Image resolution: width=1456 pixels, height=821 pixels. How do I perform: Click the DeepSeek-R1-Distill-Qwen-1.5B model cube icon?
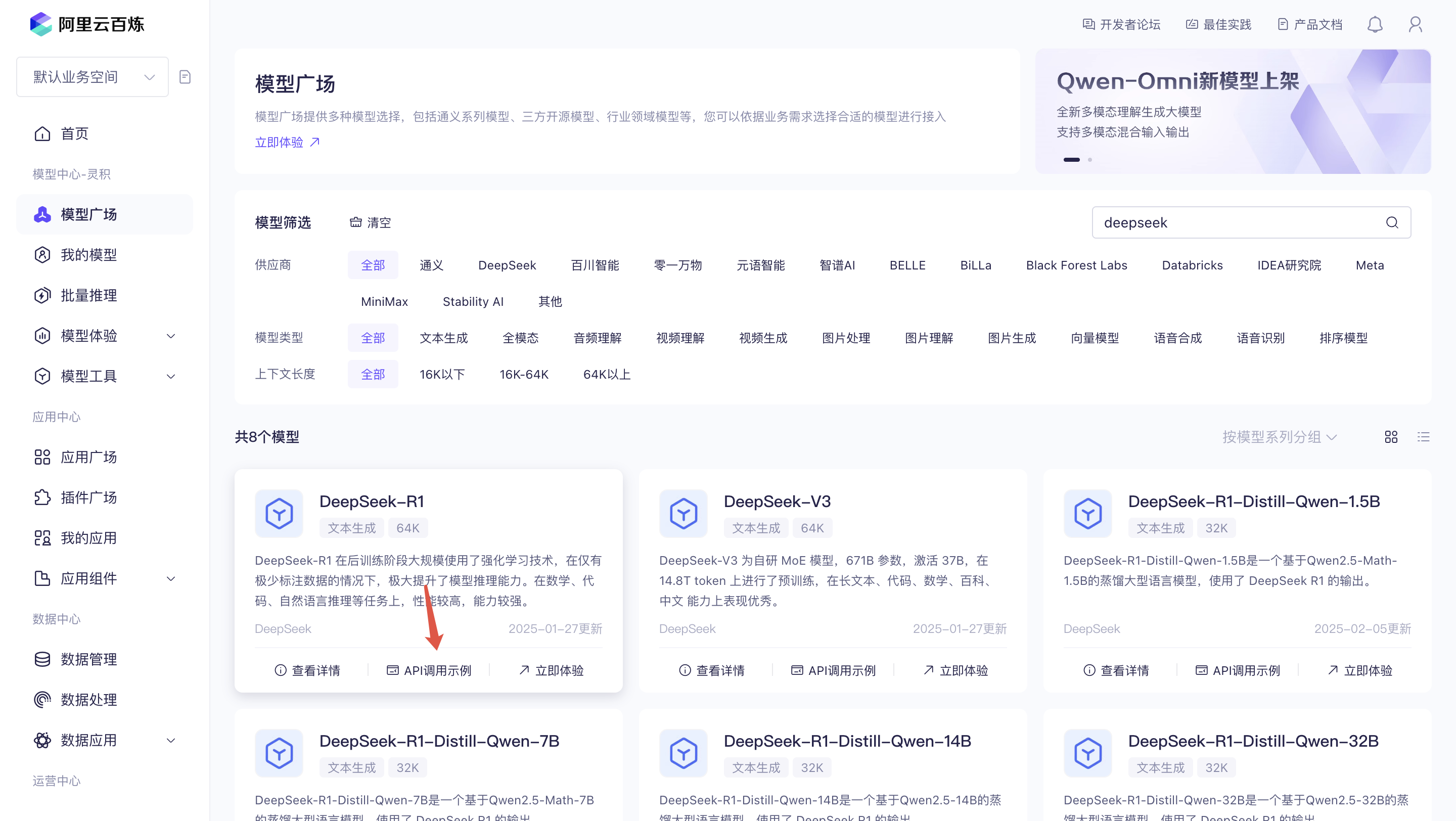coord(1087,513)
